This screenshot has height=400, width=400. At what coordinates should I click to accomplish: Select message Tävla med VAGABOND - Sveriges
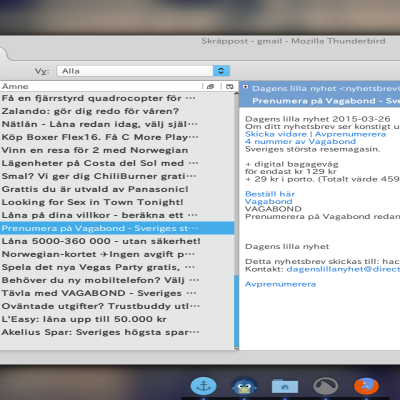[117, 293]
